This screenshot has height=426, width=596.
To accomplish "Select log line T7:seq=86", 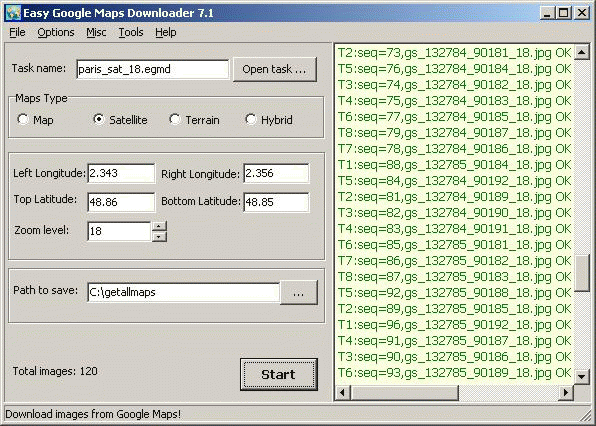I will (454, 261).
